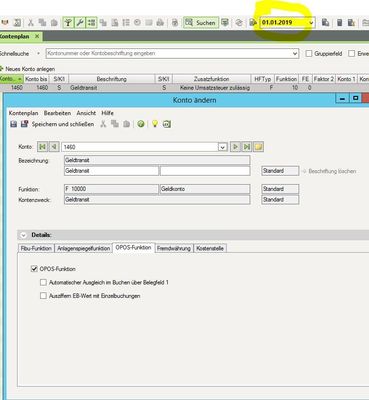Expand the Schnellsuche search field dropdown arrow
369x400 pixels.
[295, 53]
